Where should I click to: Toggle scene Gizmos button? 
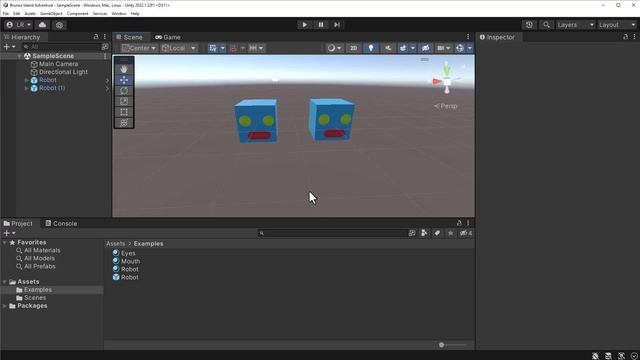point(460,48)
